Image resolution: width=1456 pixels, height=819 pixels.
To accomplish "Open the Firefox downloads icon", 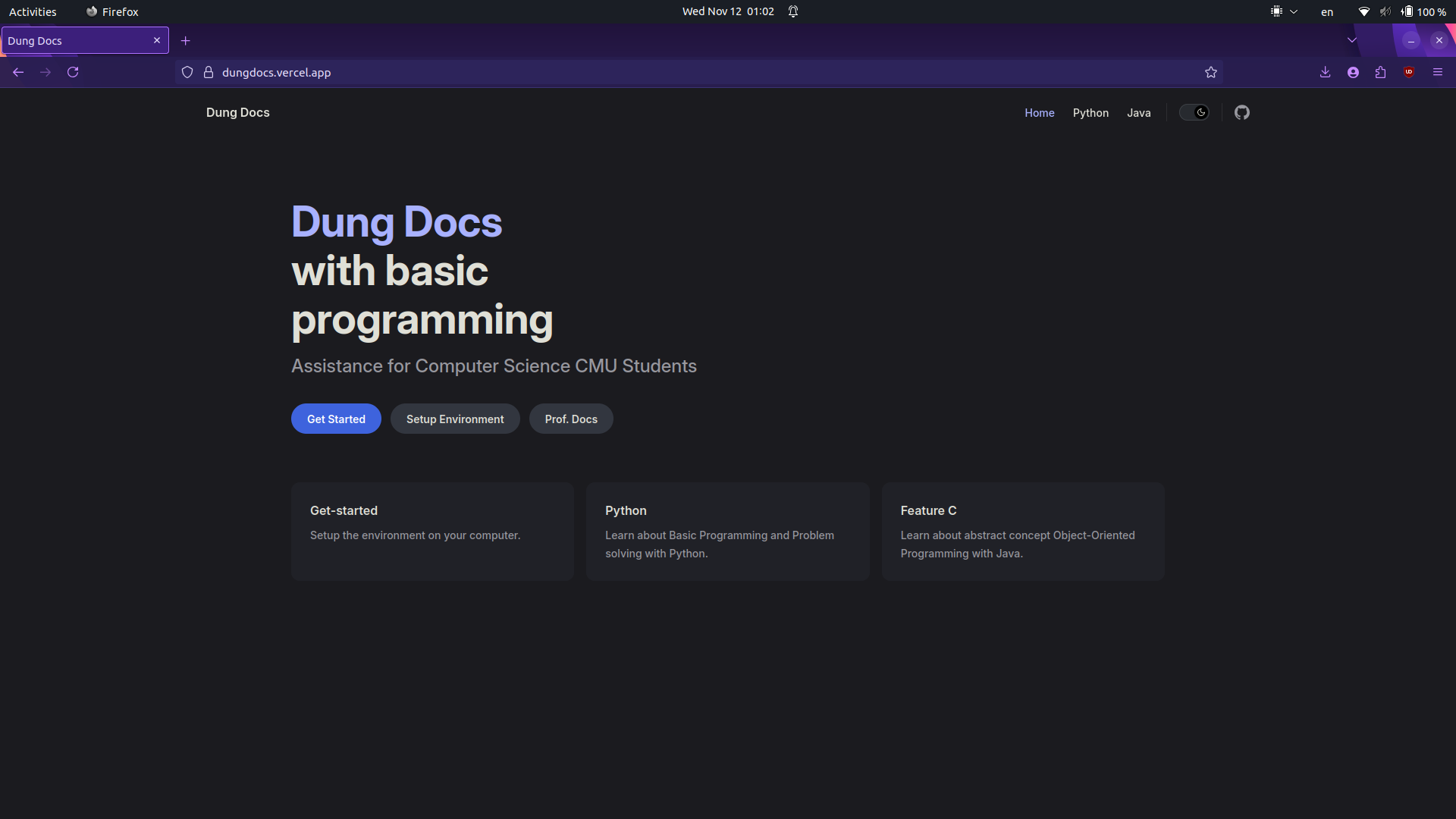I will point(1325,72).
